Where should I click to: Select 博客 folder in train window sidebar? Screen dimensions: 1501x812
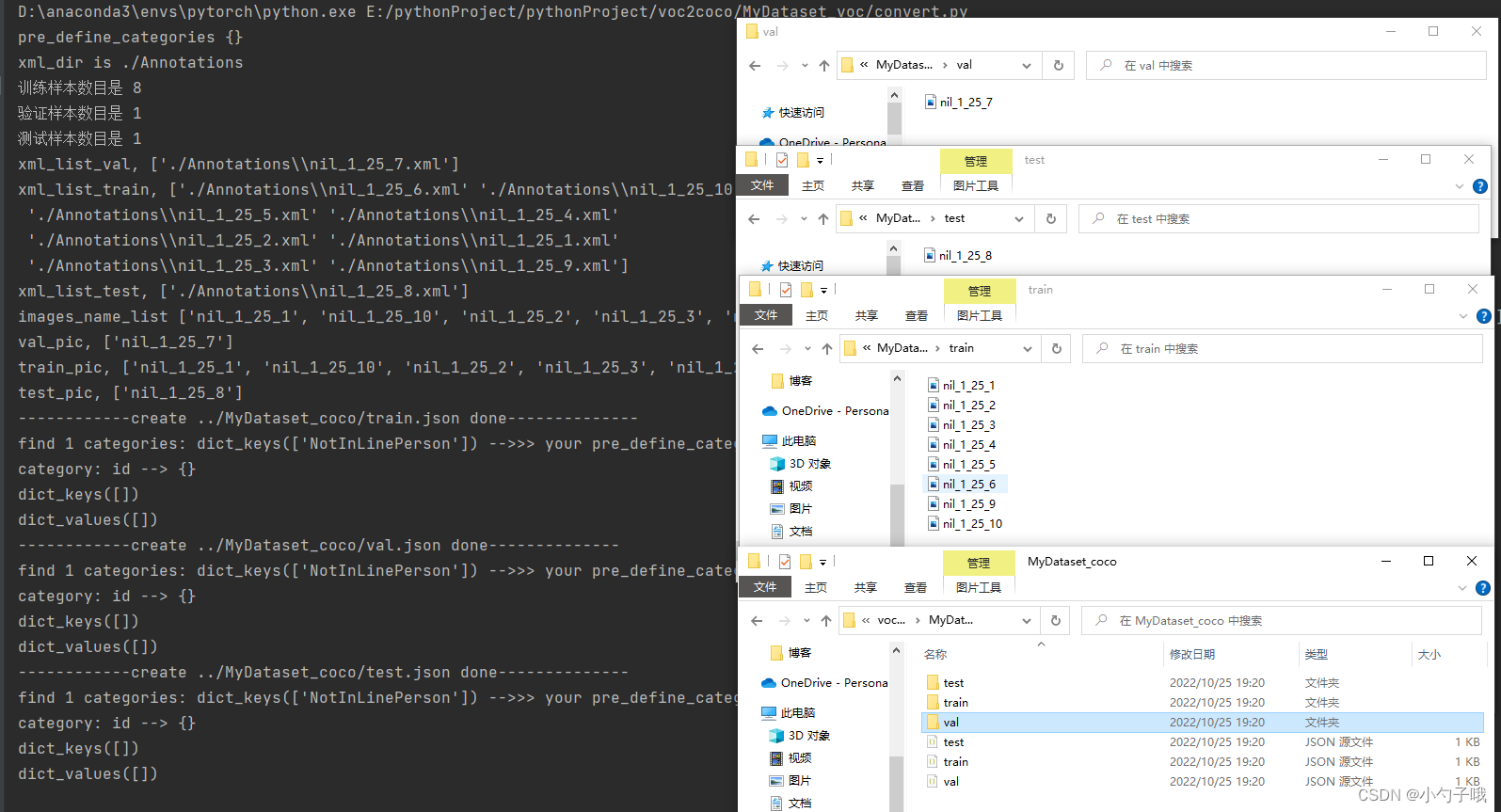(791, 381)
